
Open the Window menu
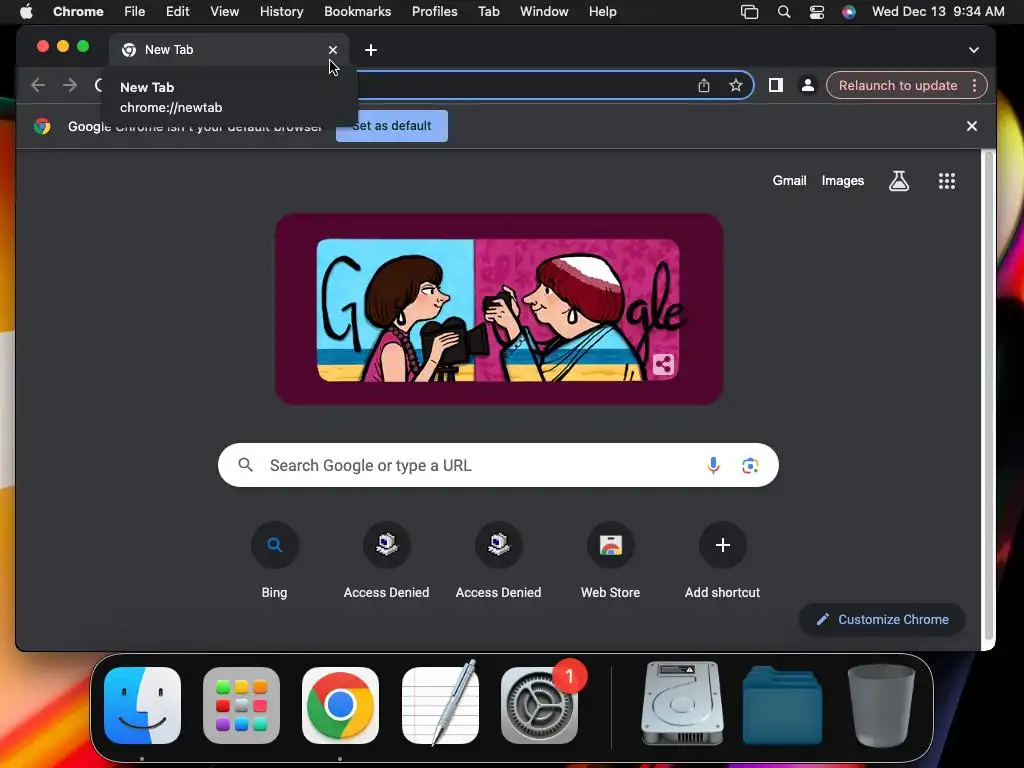(x=544, y=11)
